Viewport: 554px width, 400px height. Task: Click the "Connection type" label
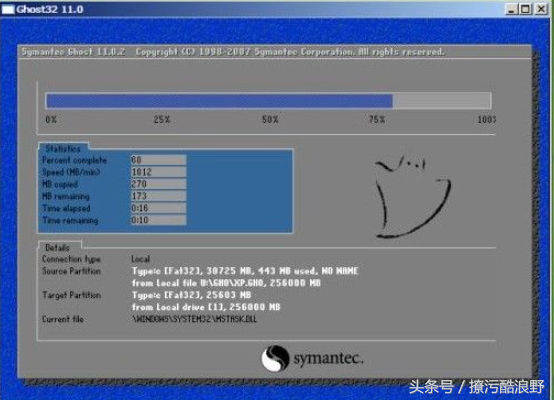[71, 259]
